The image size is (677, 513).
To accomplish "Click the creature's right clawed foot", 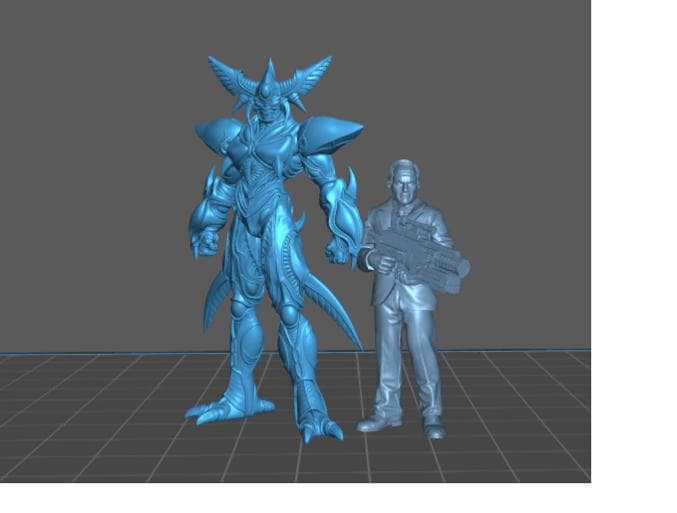I will (320, 427).
